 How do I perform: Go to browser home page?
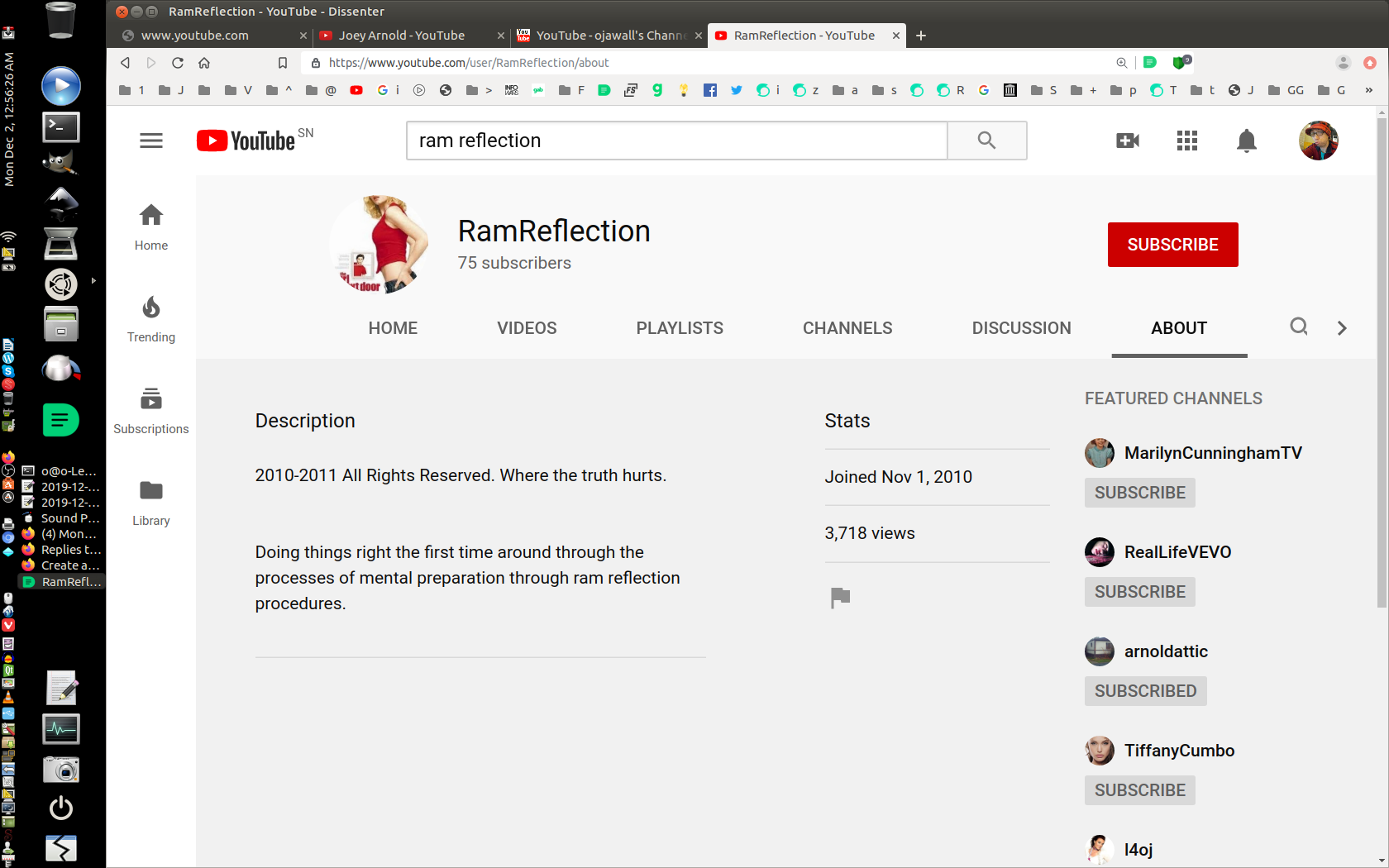204,63
